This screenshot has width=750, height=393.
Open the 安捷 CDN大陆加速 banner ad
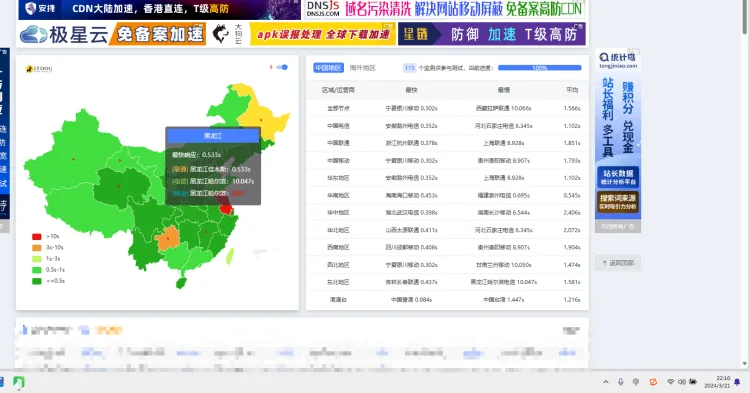click(160, 9)
